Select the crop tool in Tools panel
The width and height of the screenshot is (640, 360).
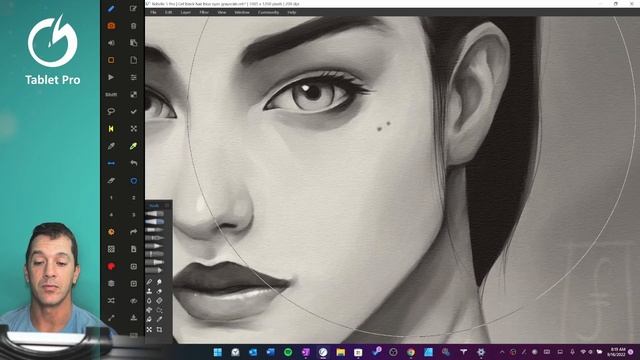point(160,329)
